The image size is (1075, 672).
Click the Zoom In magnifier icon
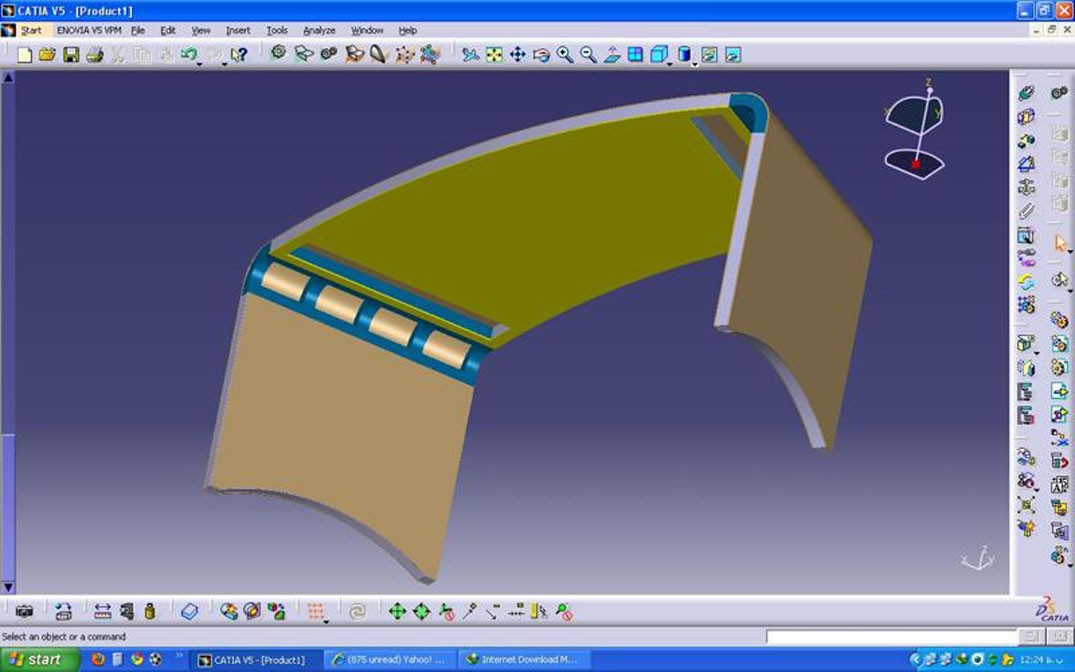tap(565, 55)
